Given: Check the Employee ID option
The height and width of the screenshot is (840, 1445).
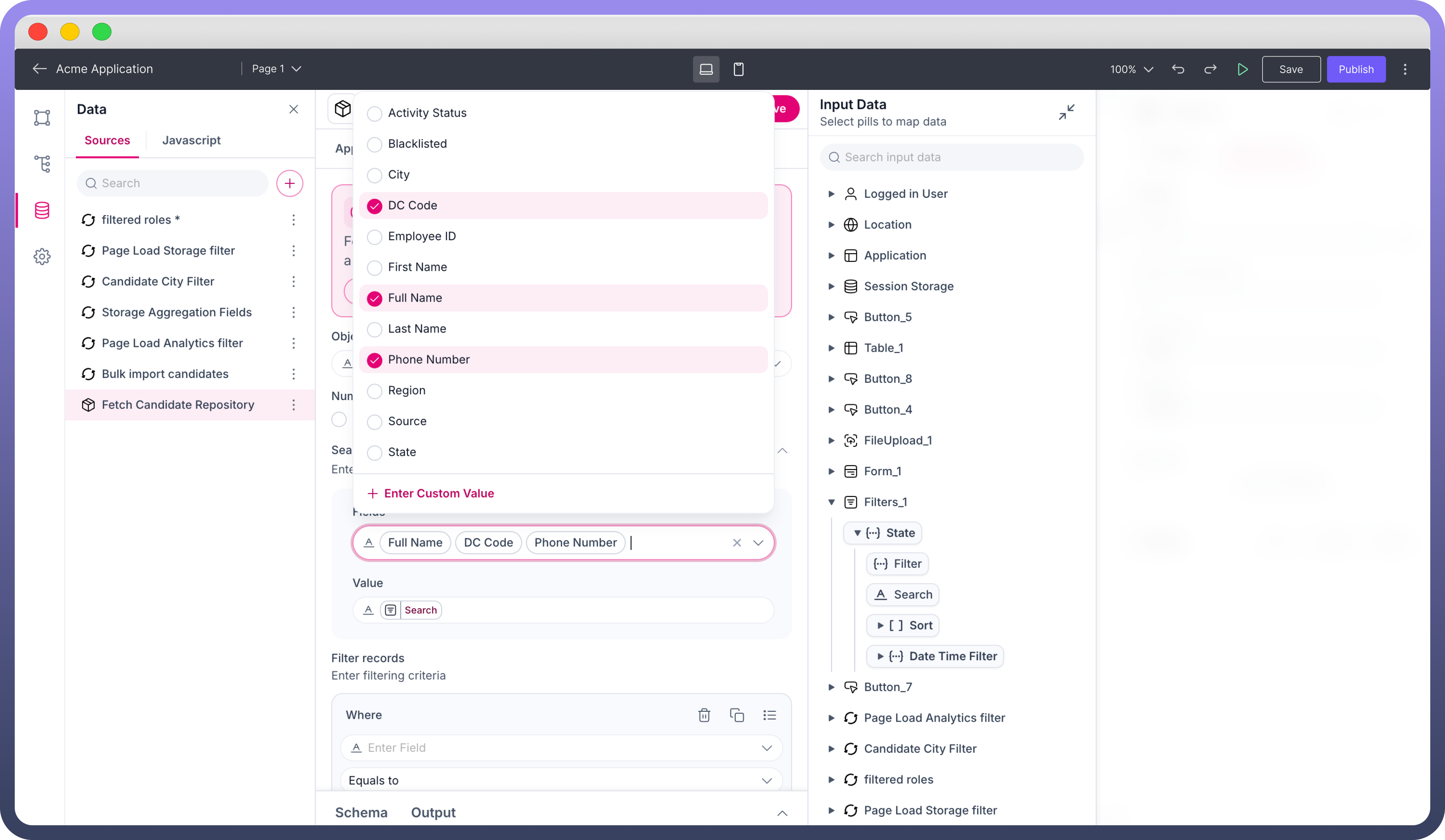Looking at the screenshot, I should (375, 237).
